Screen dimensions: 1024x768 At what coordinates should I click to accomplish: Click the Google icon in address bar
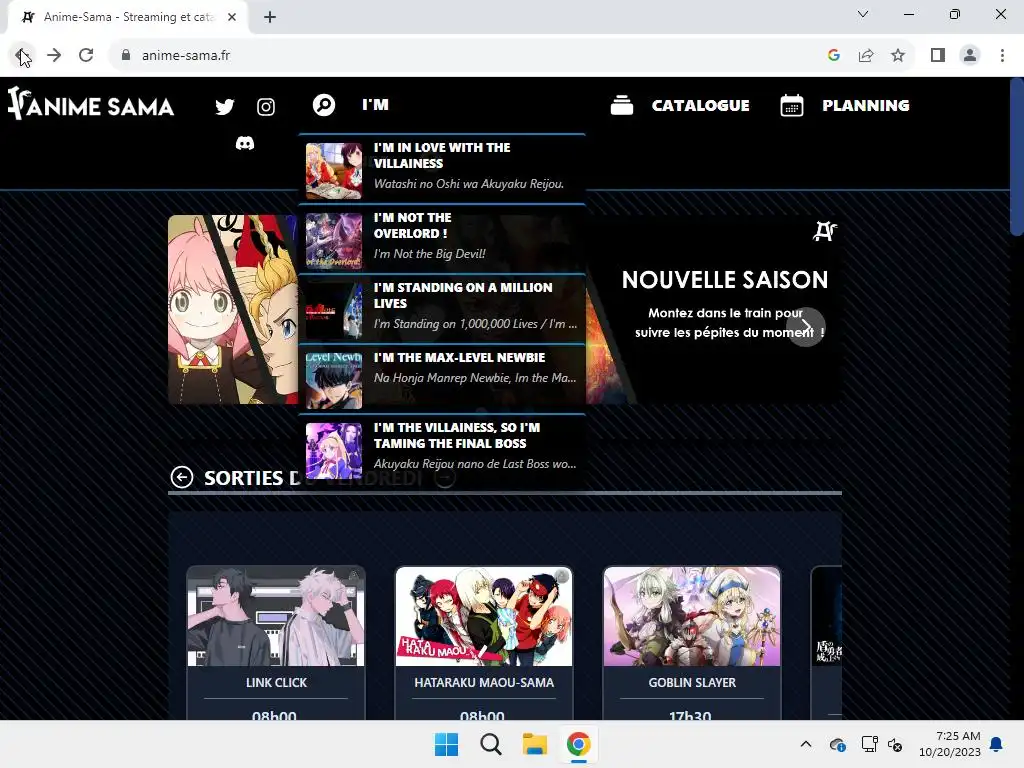(833, 56)
